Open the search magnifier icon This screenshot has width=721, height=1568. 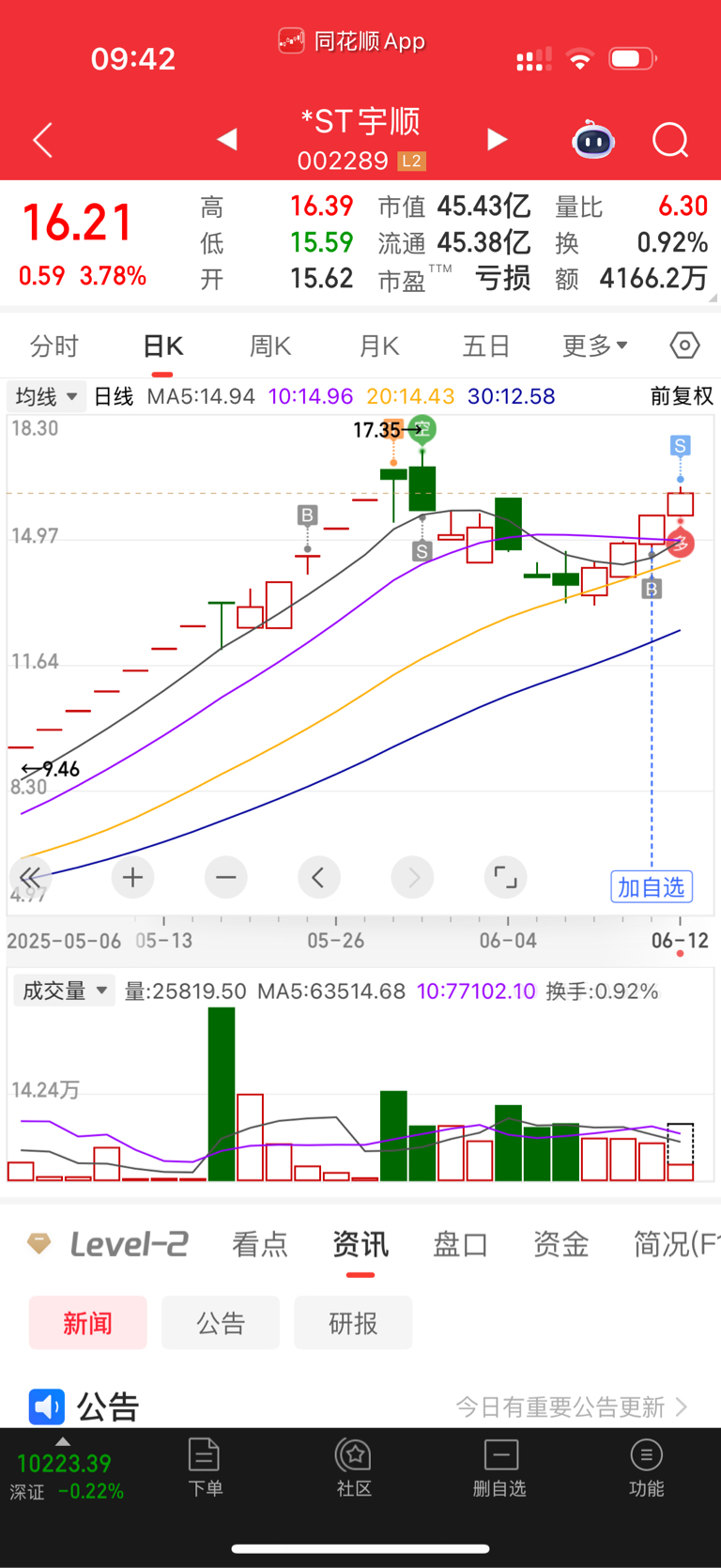click(670, 141)
